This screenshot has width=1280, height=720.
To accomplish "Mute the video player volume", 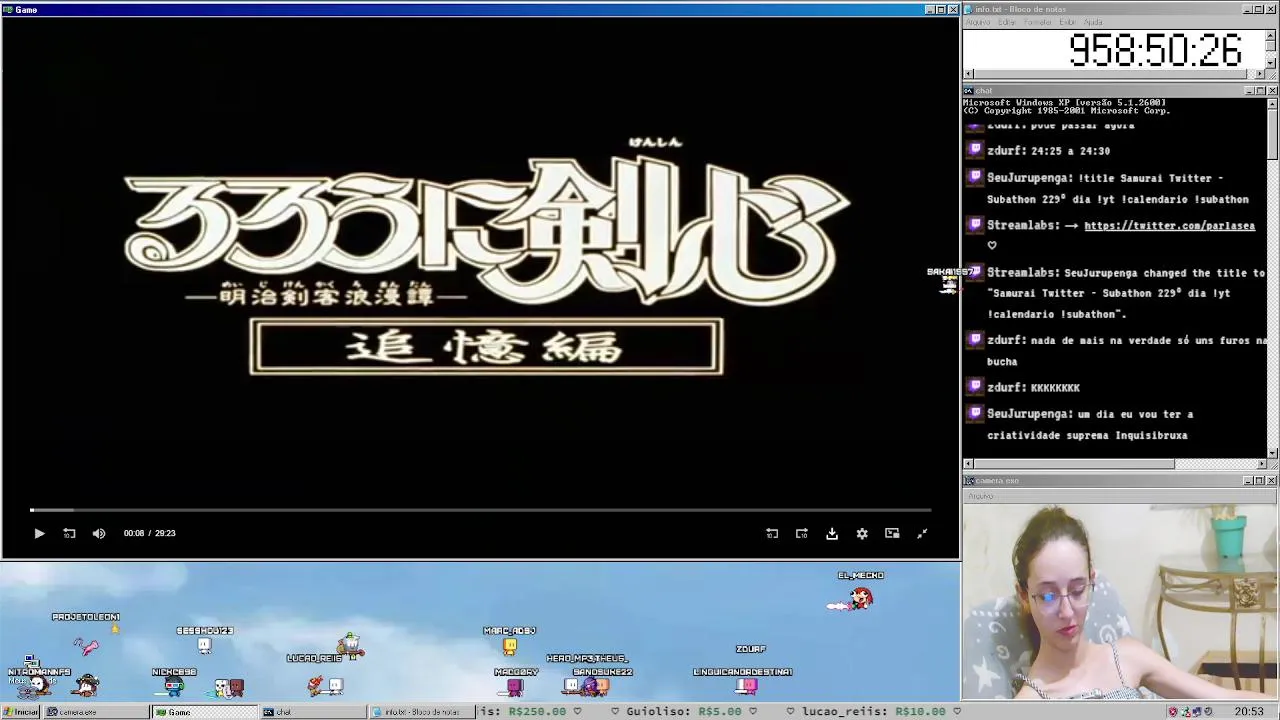I will tap(99, 534).
